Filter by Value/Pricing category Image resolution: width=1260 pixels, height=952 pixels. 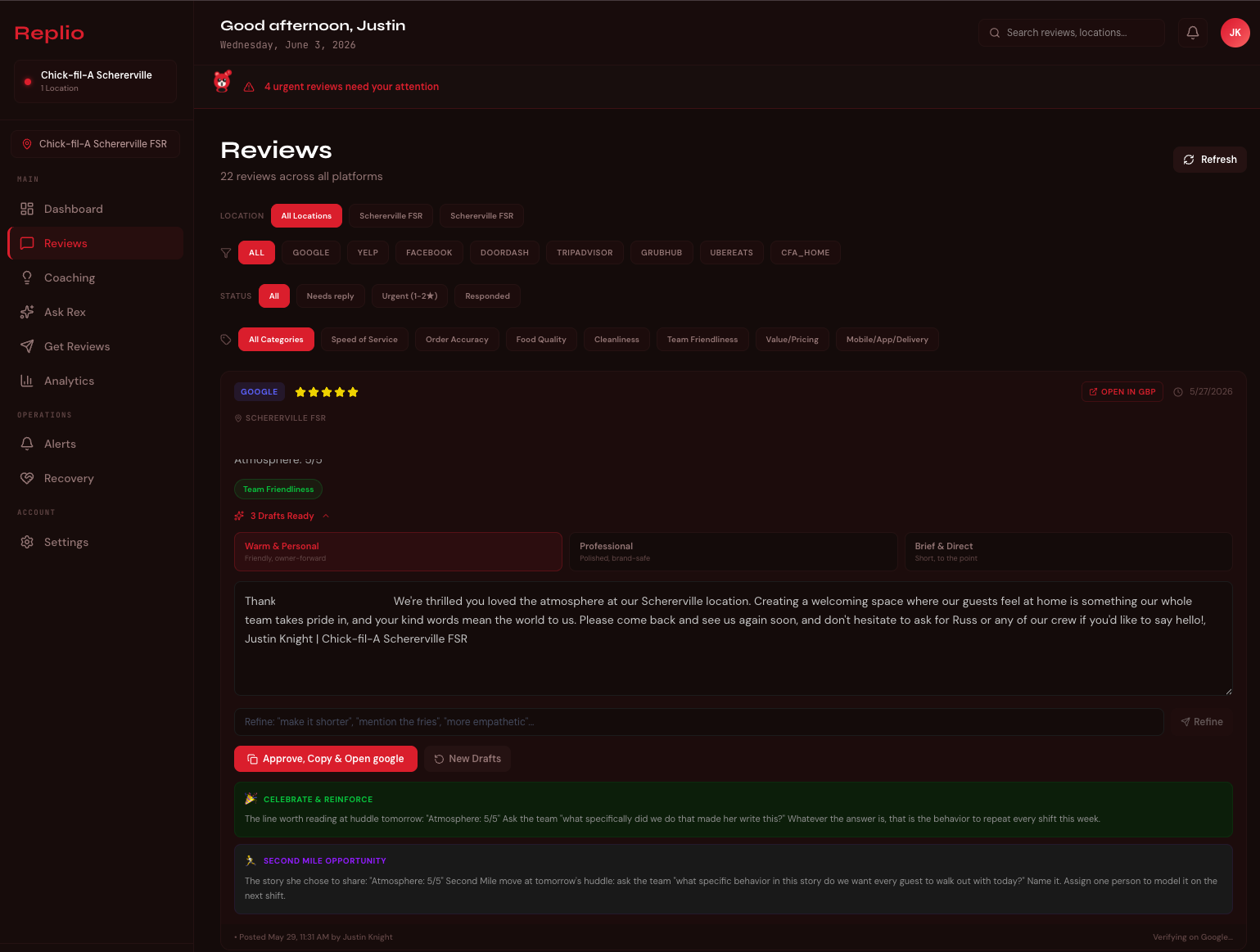pos(792,340)
